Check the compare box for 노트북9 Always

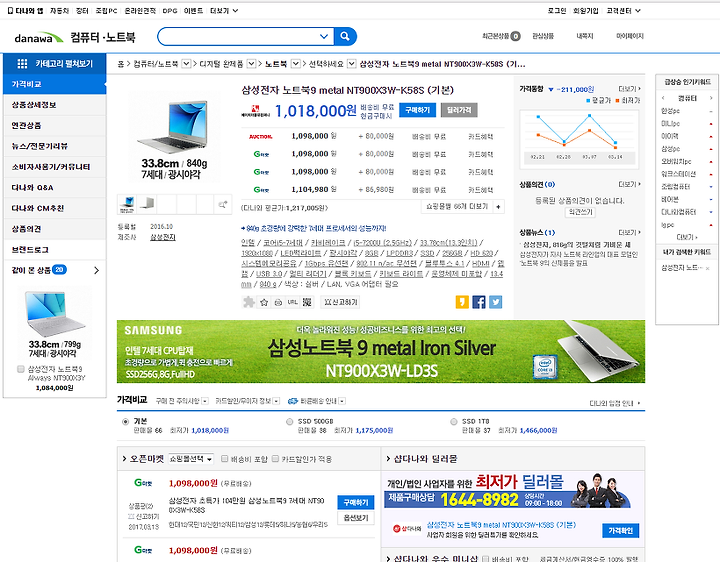(21, 369)
